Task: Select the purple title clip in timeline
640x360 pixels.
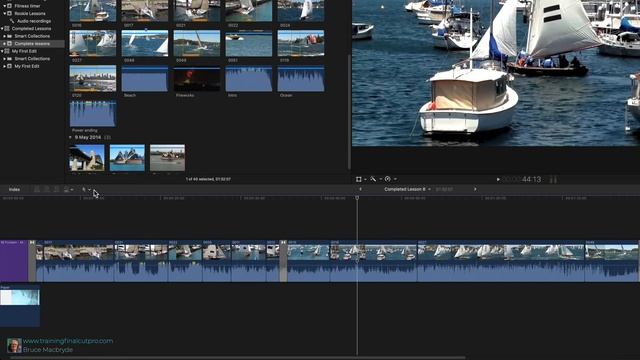Action: 14,261
